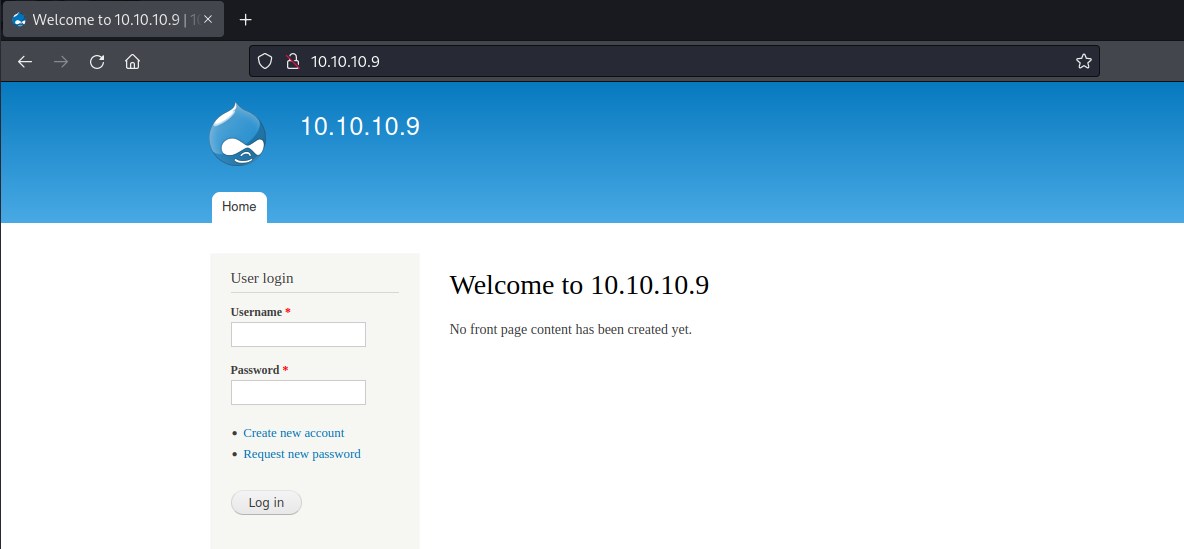Close the Welcome to 10.10.10.9 tab
1184x549 pixels.
point(208,20)
